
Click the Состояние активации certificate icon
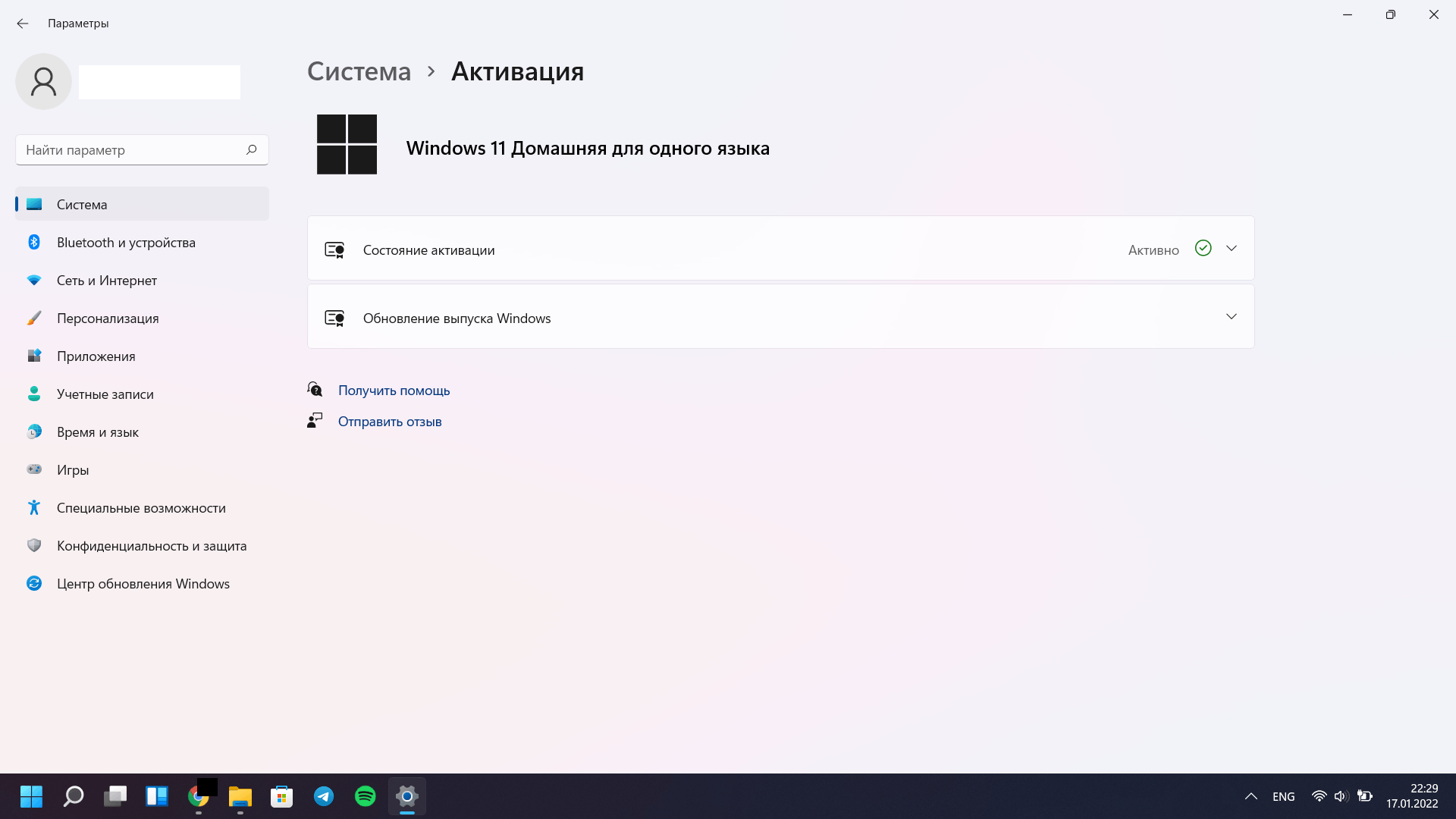click(334, 250)
